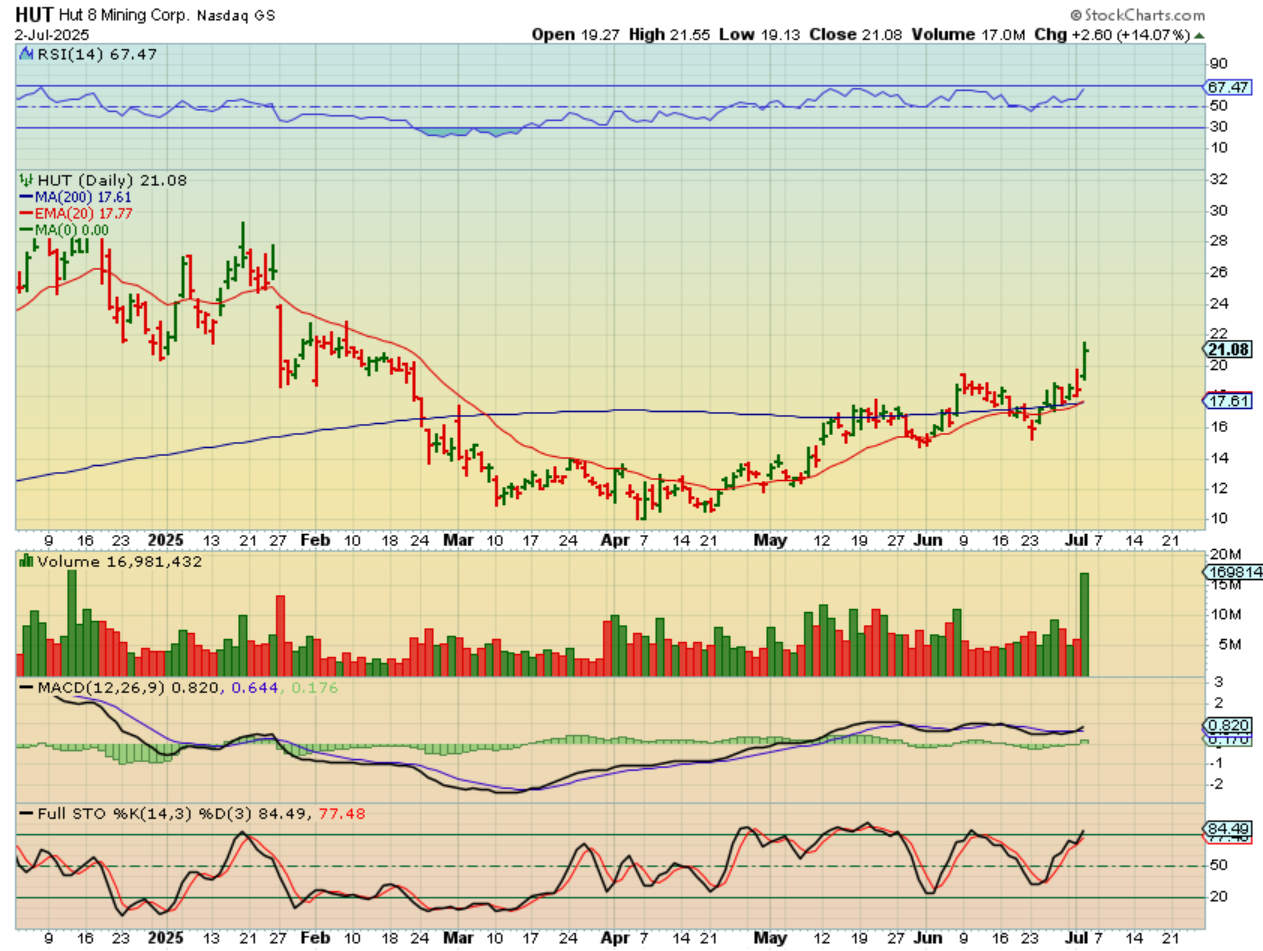
Task: Click the latest green price bar near 21
Action: (x=1085, y=361)
